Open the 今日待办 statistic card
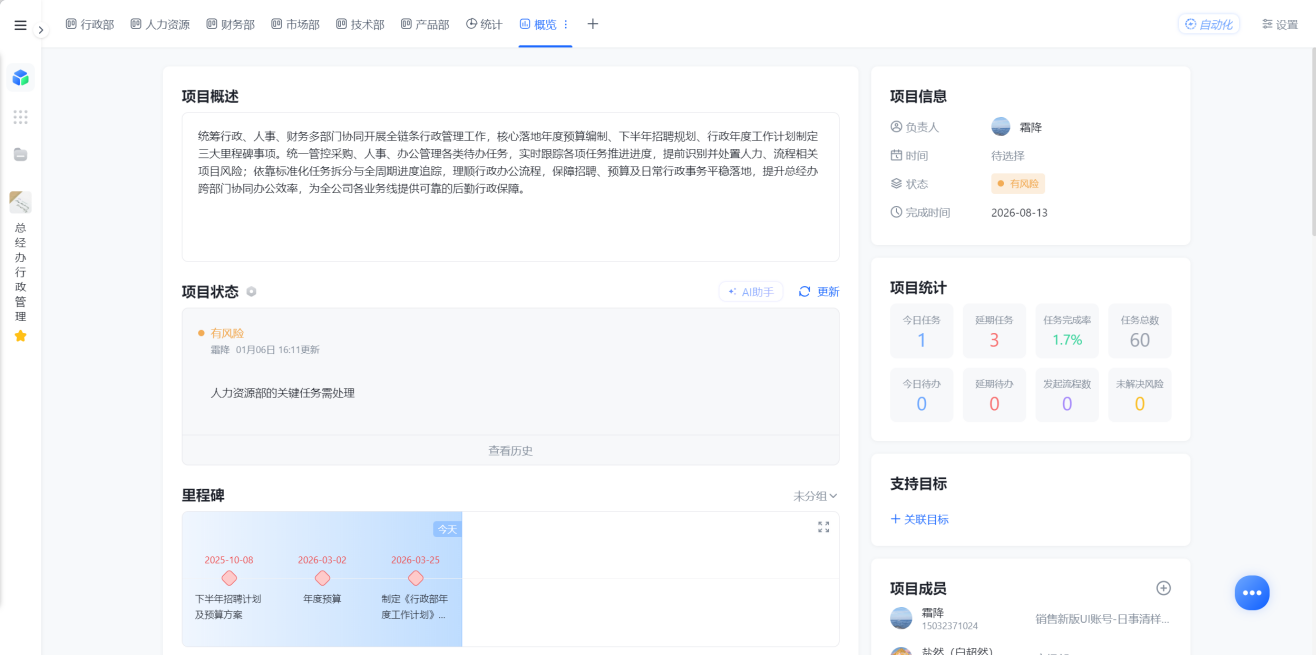Screen dimensions: 1316x655 [921, 395]
